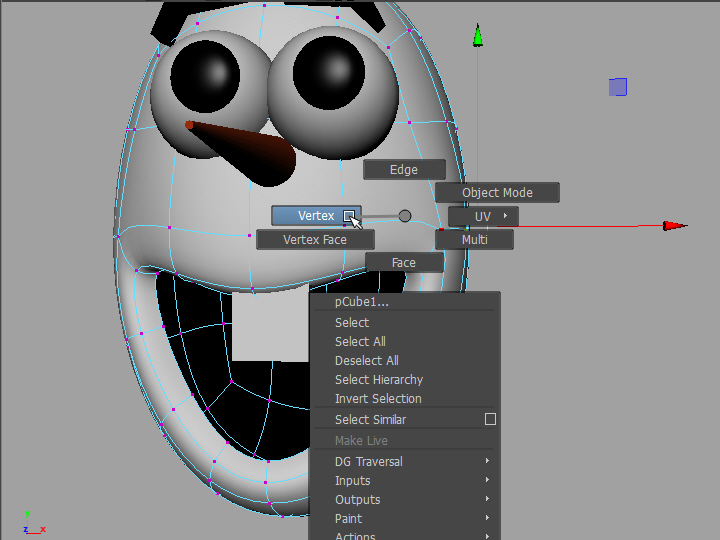Viewport: 720px width, 540px height.
Task: Click pCube1... in the context menu
Action: 362,302
